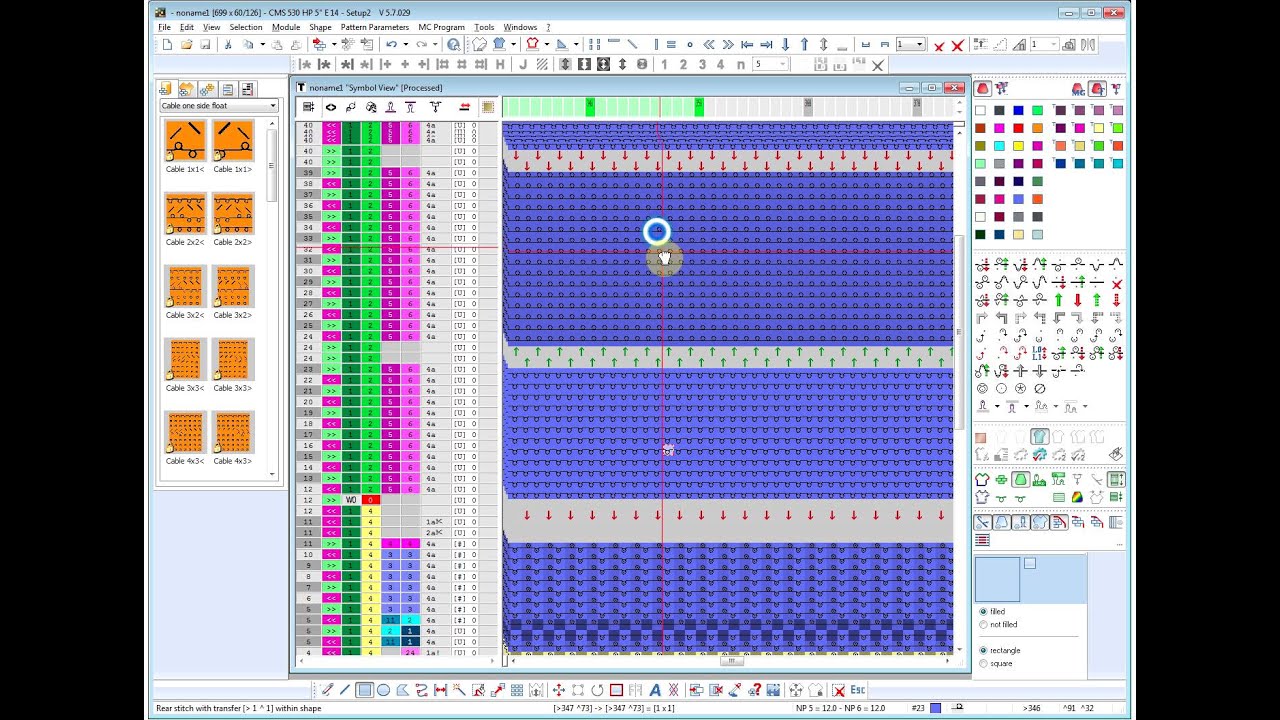
Task: Expand the Copy dropdown arrow
Action: click(263, 45)
